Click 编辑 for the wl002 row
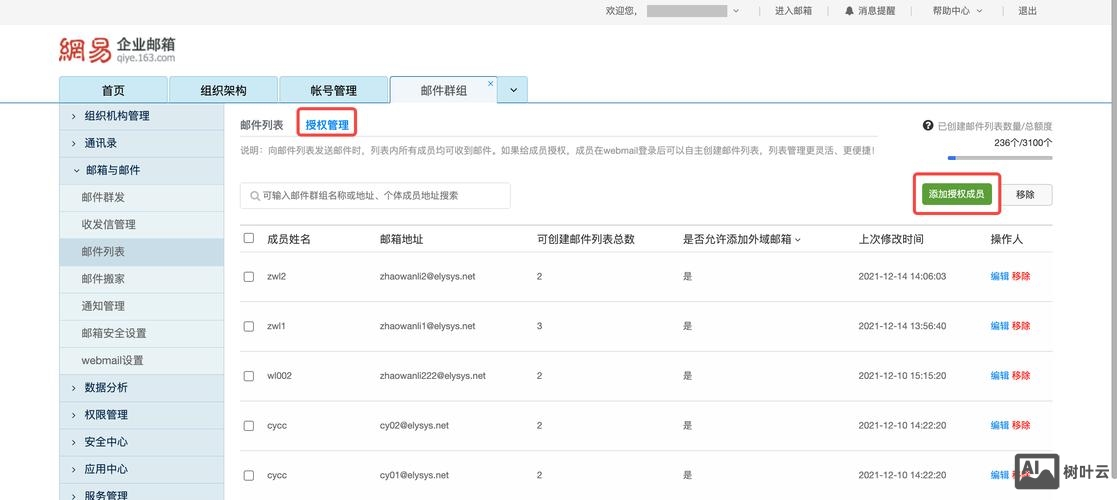 (x=999, y=376)
